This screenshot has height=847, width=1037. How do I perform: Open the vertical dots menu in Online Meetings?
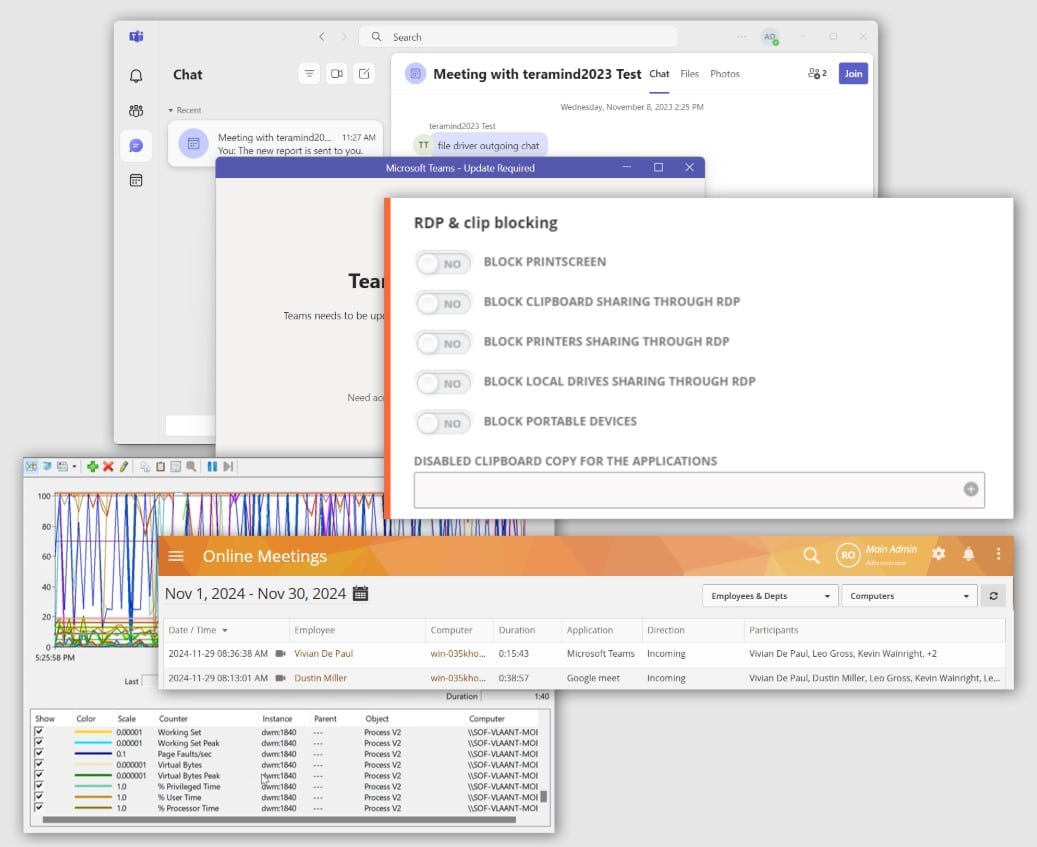point(998,554)
